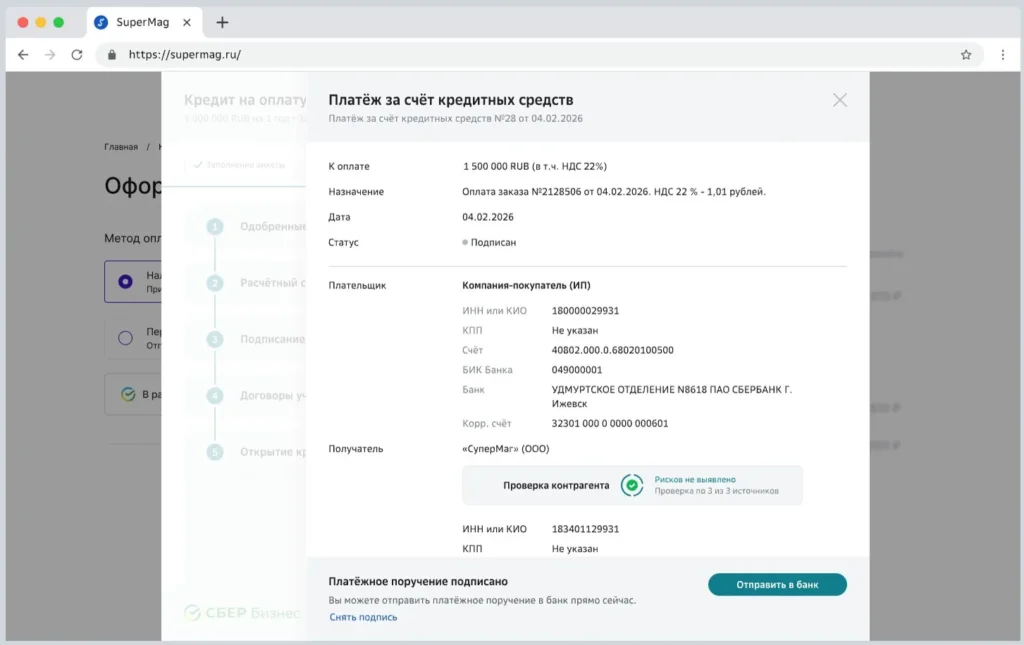Image resolution: width=1024 pixels, height=645 pixels.
Task: Click step 5 circle Открытие
Action: (215, 452)
